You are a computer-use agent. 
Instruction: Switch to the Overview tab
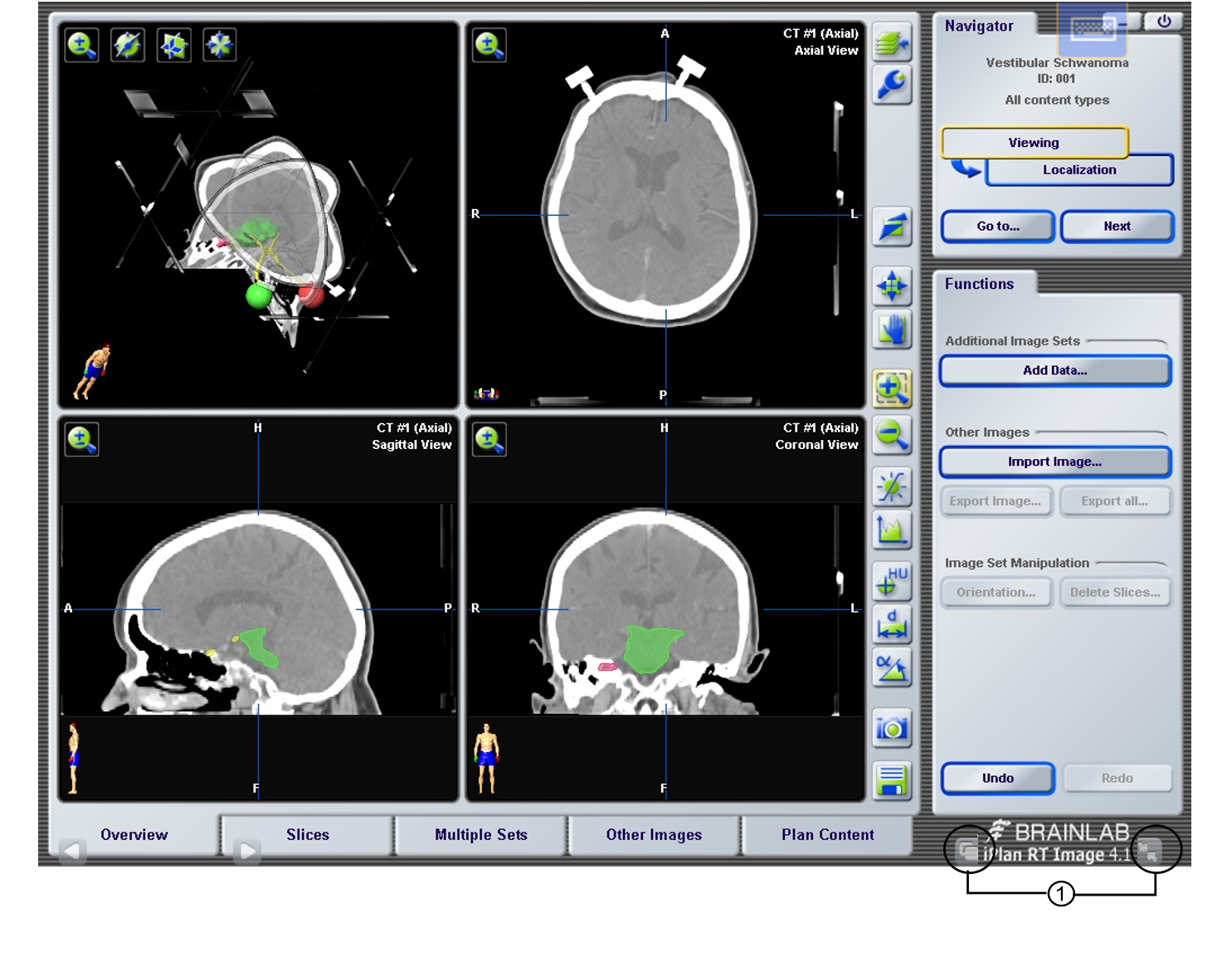pyautogui.click(x=134, y=834)
